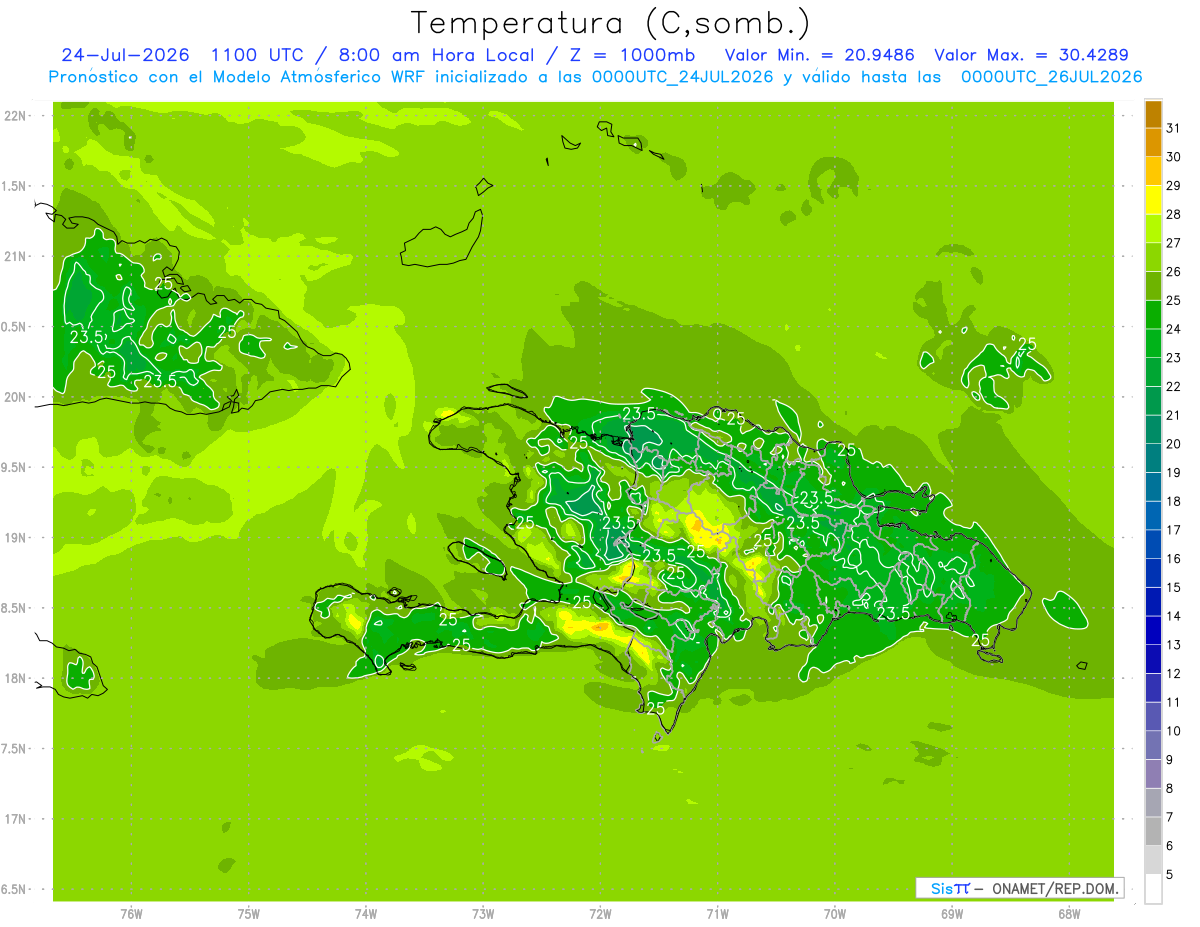The height and width of the screenshot is (927, 1200).
Task: Select the dark orange swatch above 31
Action: (x=1153, y=114)
